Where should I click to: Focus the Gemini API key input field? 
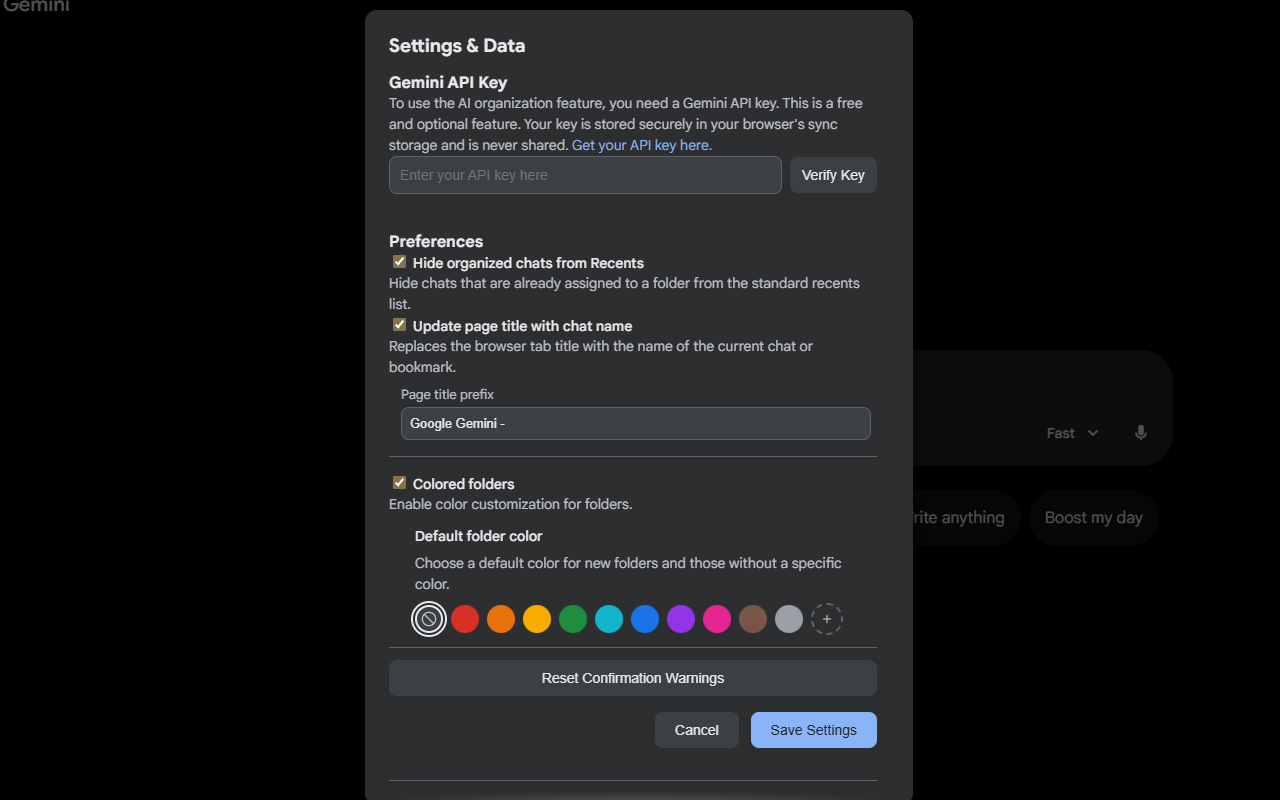[x=585, y=175]
